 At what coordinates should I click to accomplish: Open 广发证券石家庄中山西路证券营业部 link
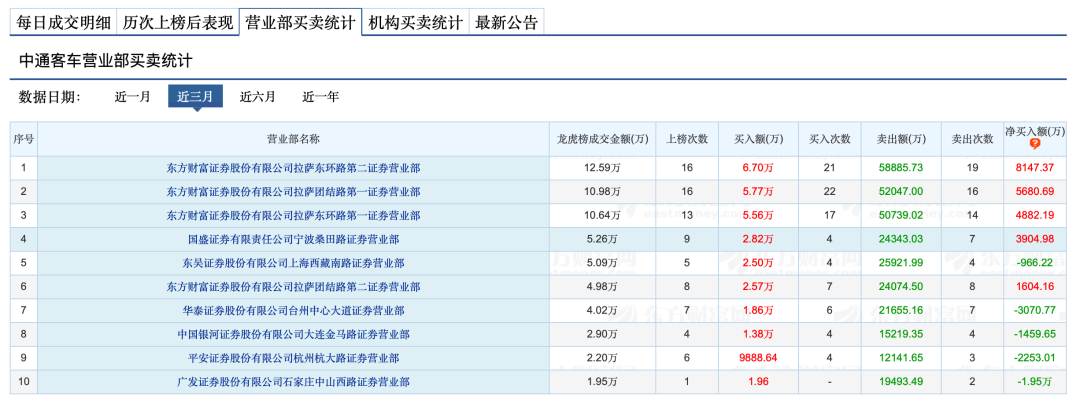click(x=293, y=382)
